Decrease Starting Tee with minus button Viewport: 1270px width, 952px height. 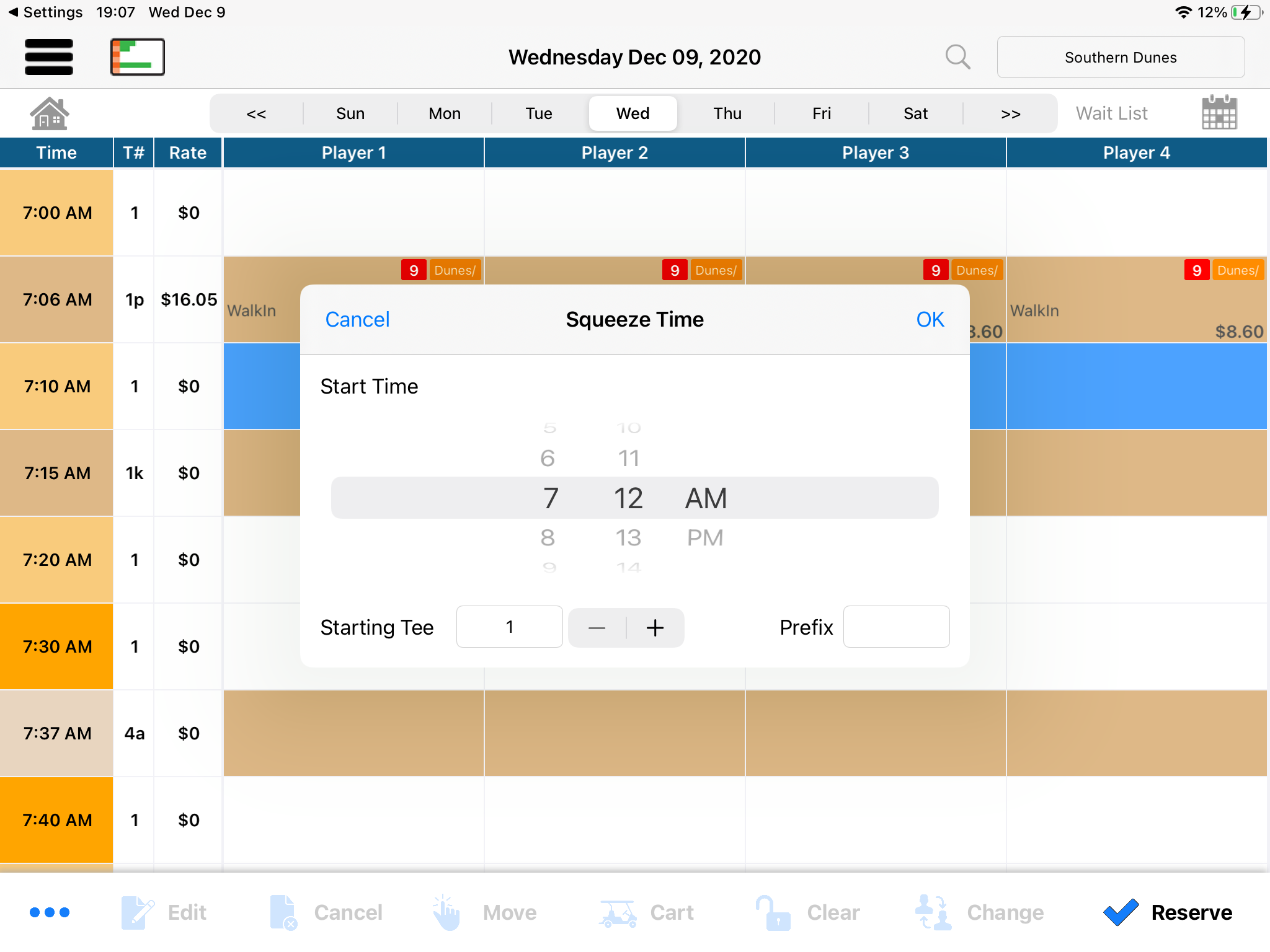click(x=597, y=628)
